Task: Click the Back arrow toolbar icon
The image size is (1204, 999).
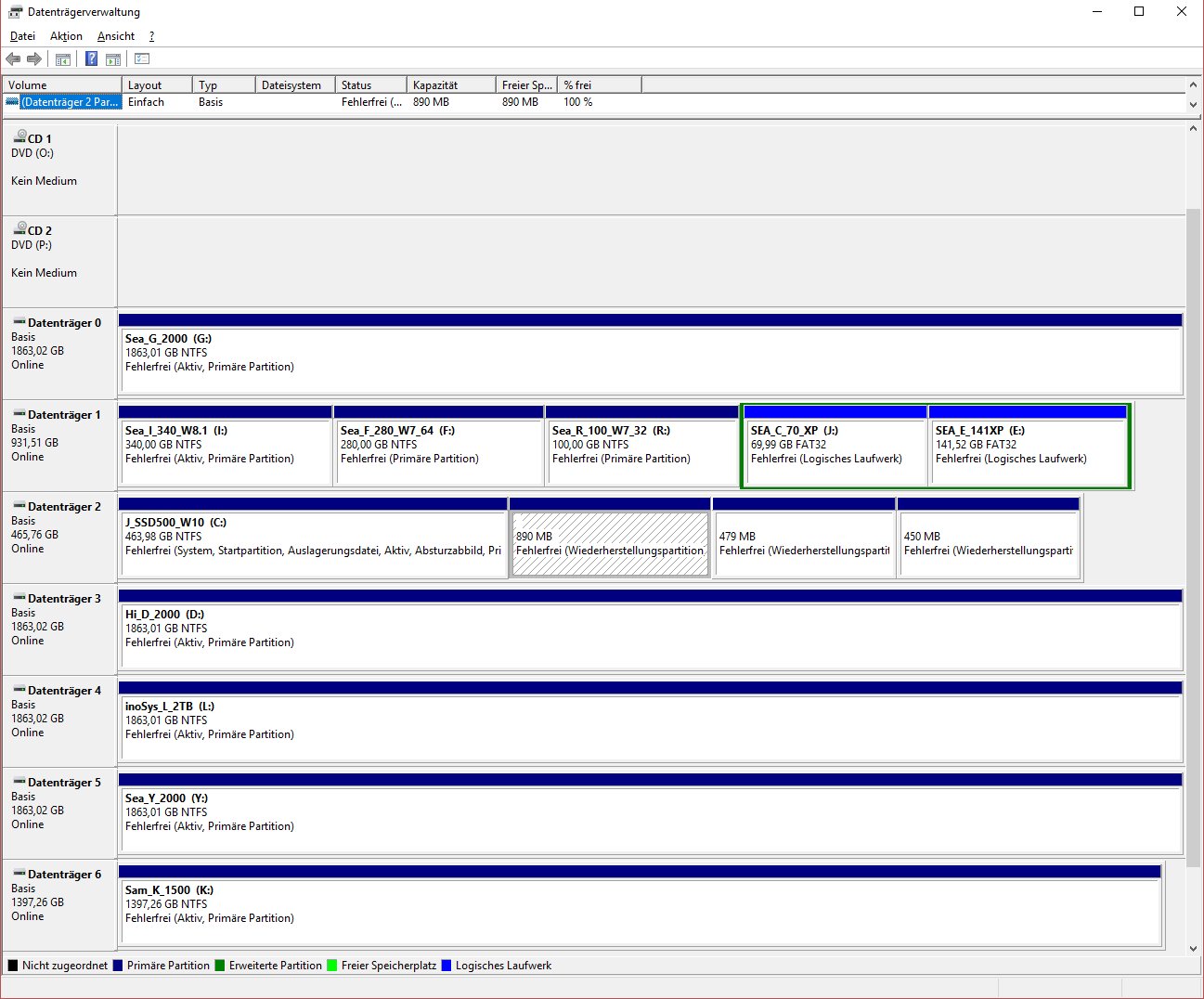Action: (x=13, y=59)
